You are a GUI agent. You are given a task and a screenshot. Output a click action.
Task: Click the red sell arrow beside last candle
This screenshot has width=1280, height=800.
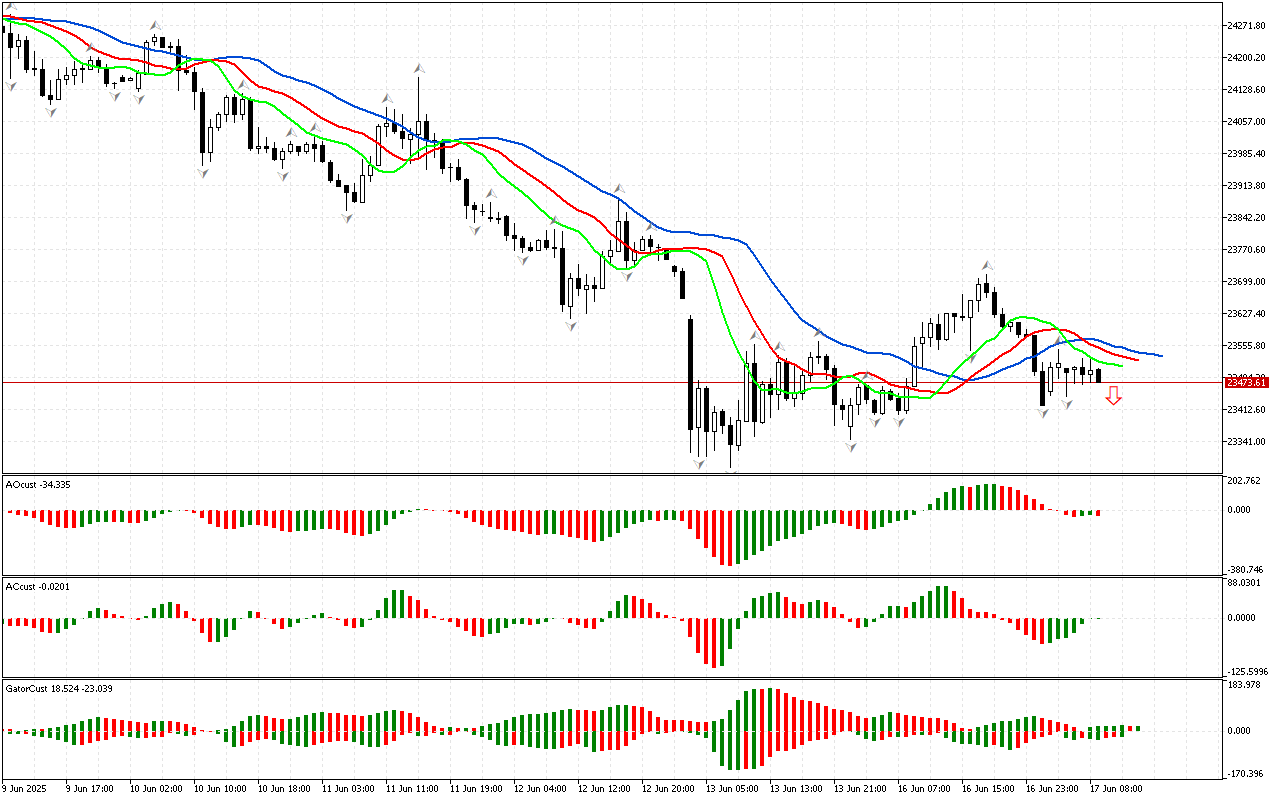click(x=1113, y=397)
